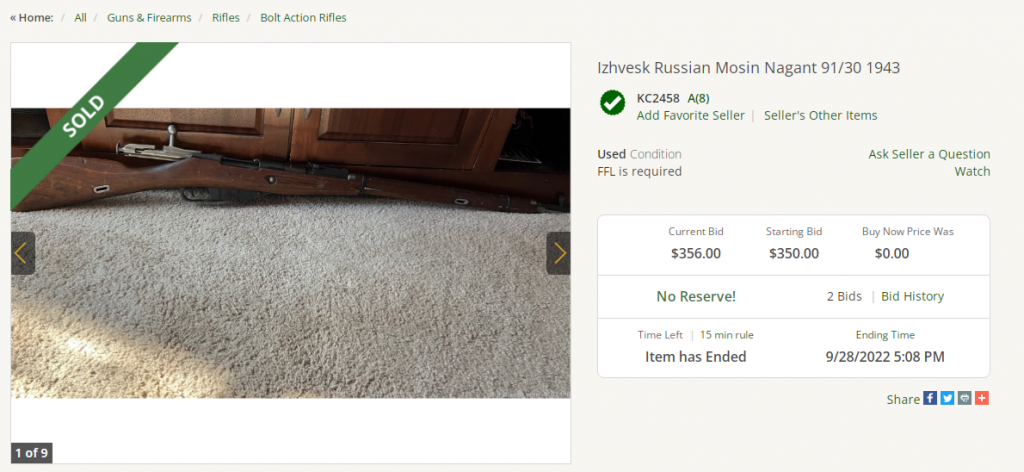Click Ask Seller a Question
1024x472 pixels.
point(929,154)
